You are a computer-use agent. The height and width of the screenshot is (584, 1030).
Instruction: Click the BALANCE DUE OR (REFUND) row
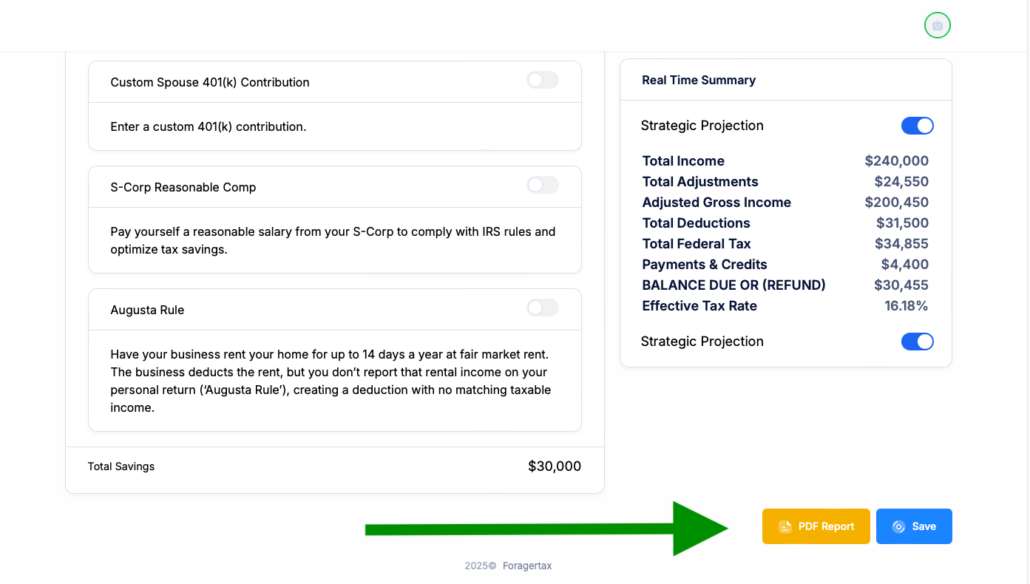734,285
